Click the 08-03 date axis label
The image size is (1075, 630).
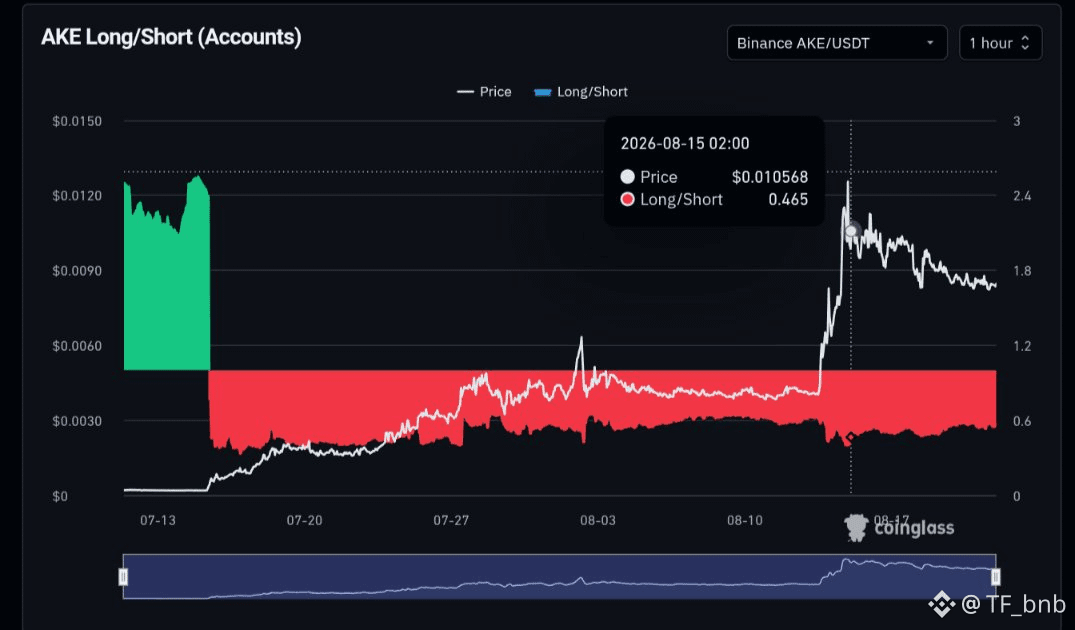click(x=598, y=520)
